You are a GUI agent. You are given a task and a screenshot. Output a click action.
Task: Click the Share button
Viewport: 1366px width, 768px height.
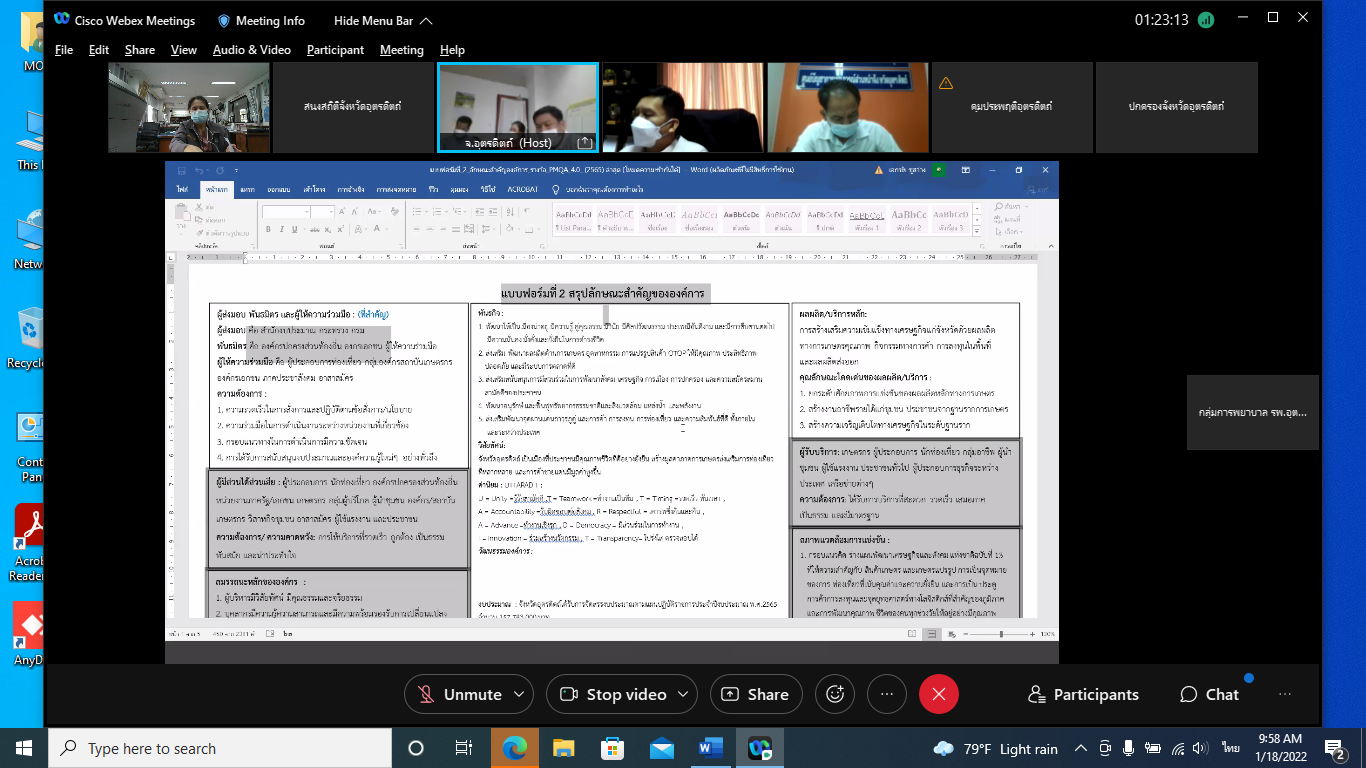[x=755, y=694]
